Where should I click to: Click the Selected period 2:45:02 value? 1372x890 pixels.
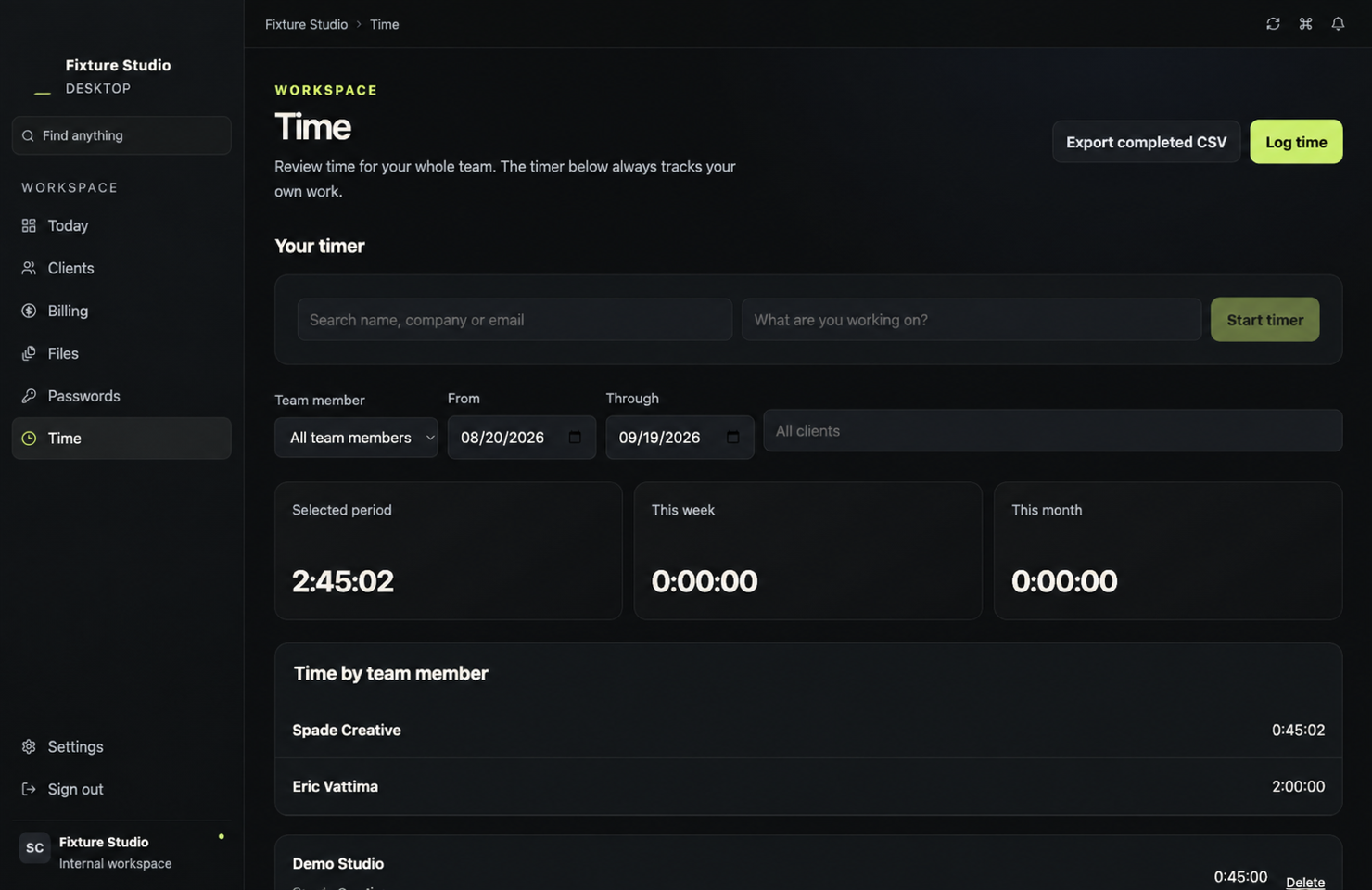pyautogui.click(x=343, y=581)
